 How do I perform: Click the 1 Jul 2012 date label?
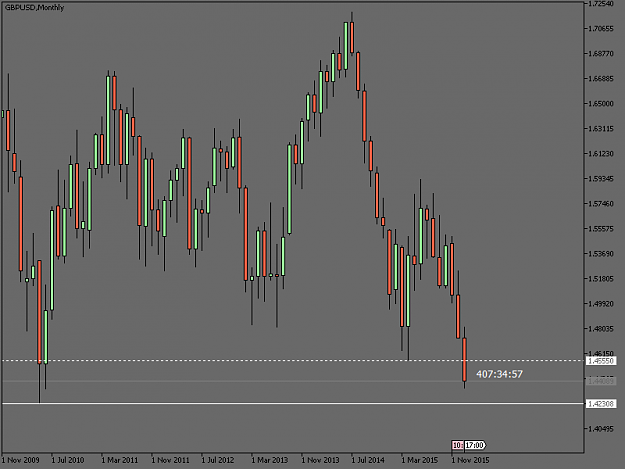point(218,460)
